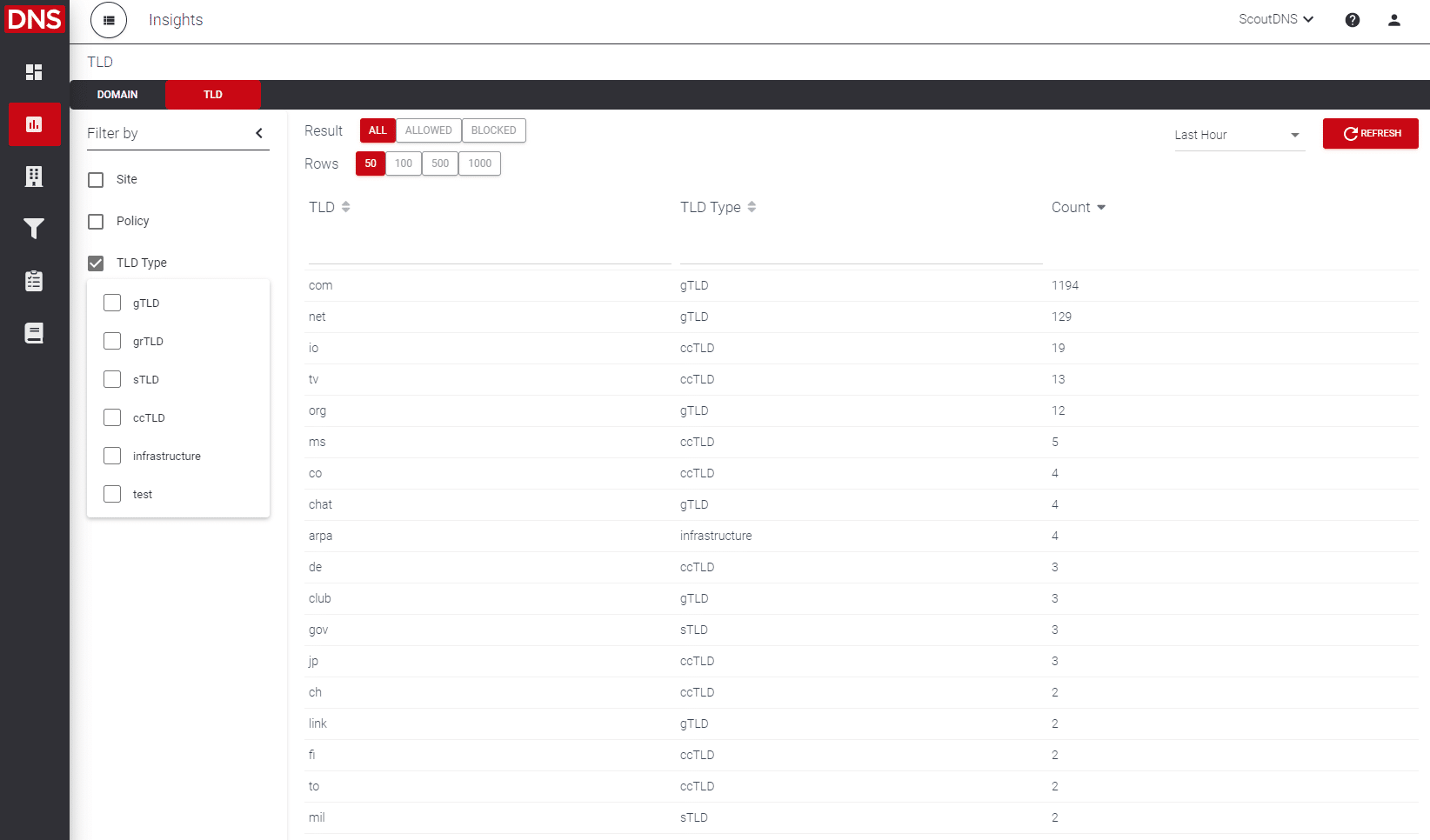1430x840 pixels.
Task: Filter results to ALLOWED
Action: pos(429,130)
